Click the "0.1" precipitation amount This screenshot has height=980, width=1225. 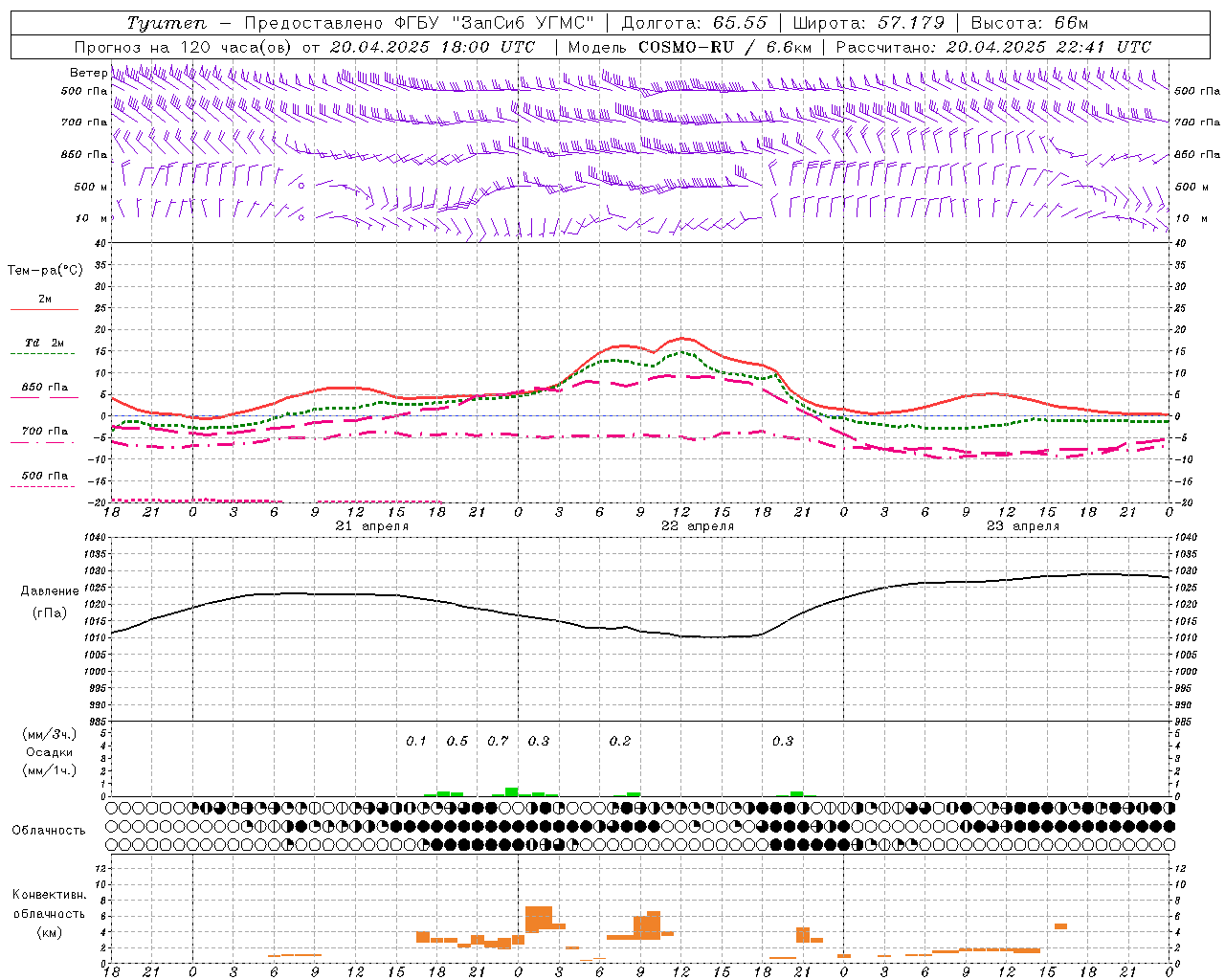click(416, 741)
